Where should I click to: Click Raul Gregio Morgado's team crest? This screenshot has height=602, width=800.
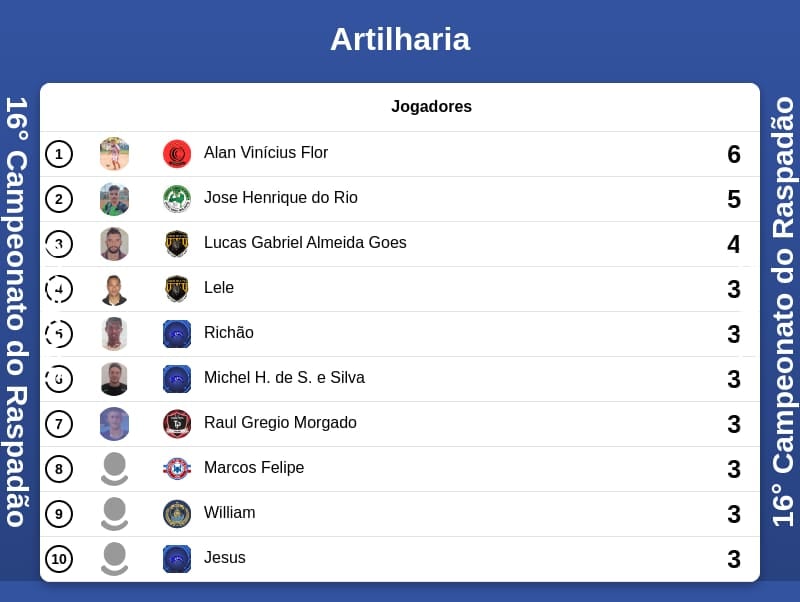coord(177,424)
